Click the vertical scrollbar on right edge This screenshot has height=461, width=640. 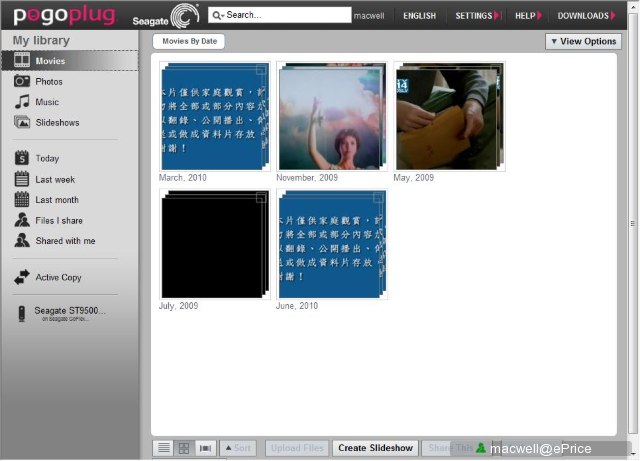coord(633,223)
